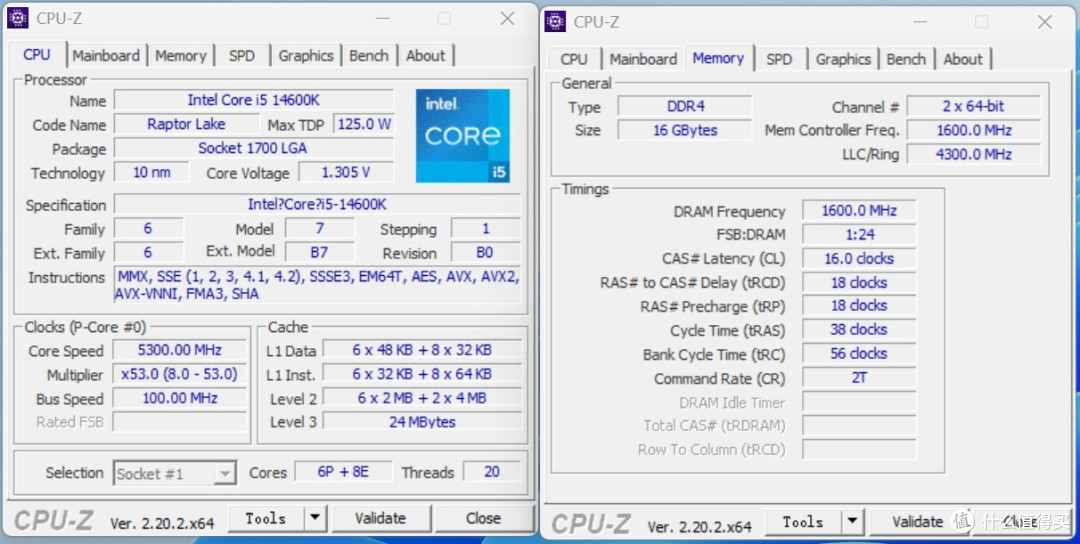Click the Max TDP value 125.0 W
Screen dimensions: 1080x544
[364, 124]
